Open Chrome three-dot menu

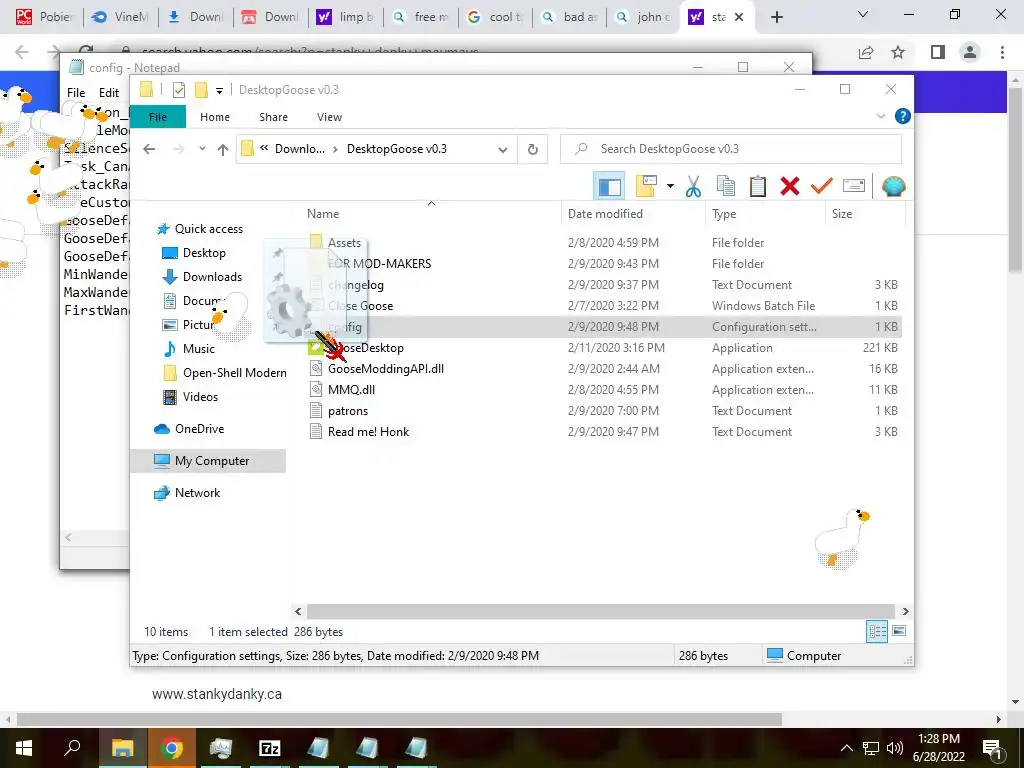[x=1002, y=52]
